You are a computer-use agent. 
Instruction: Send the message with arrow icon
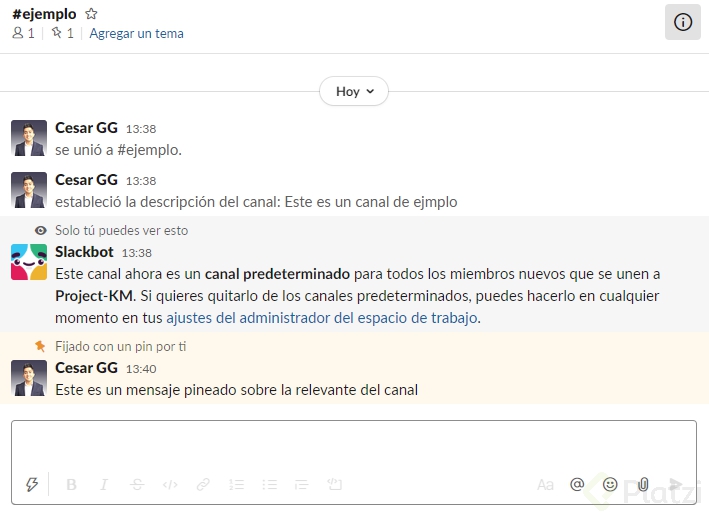[x=676, y=484]
